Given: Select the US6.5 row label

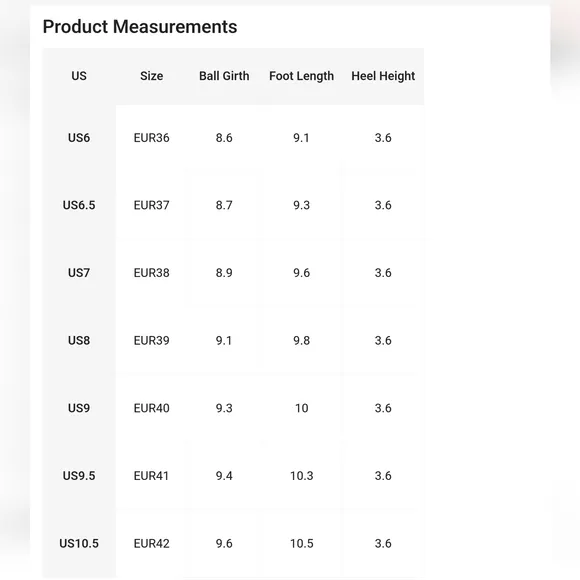Looking at the screenshot, I should click(79, 205).
